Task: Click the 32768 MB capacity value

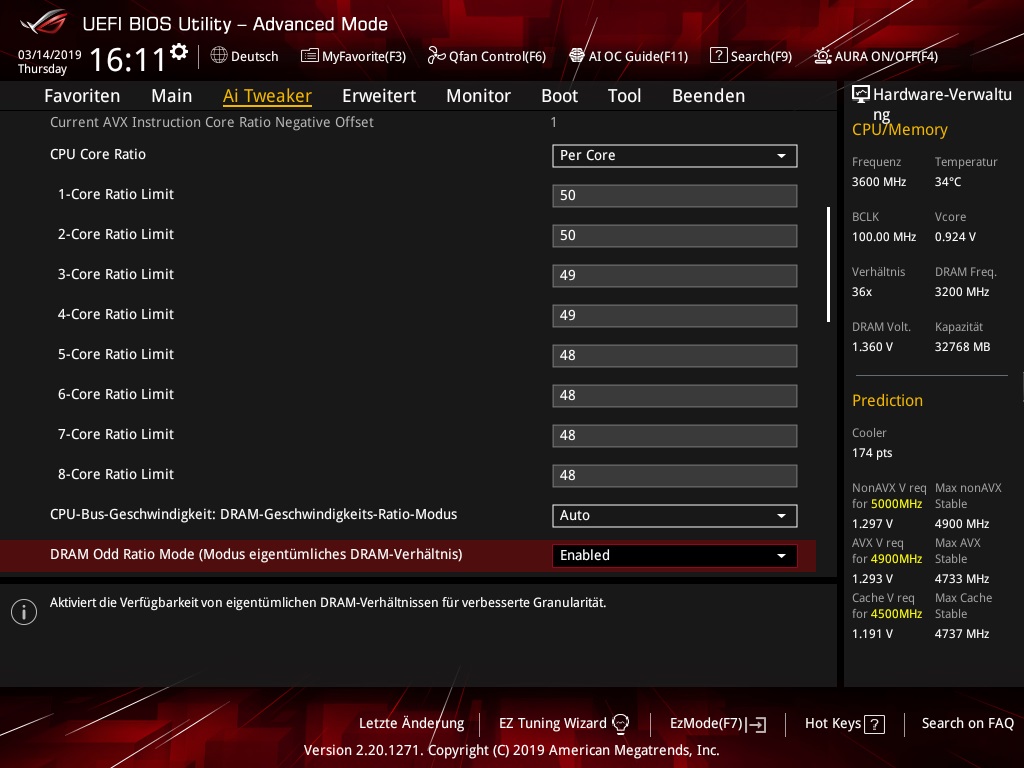Action: [x=963, y=347]
